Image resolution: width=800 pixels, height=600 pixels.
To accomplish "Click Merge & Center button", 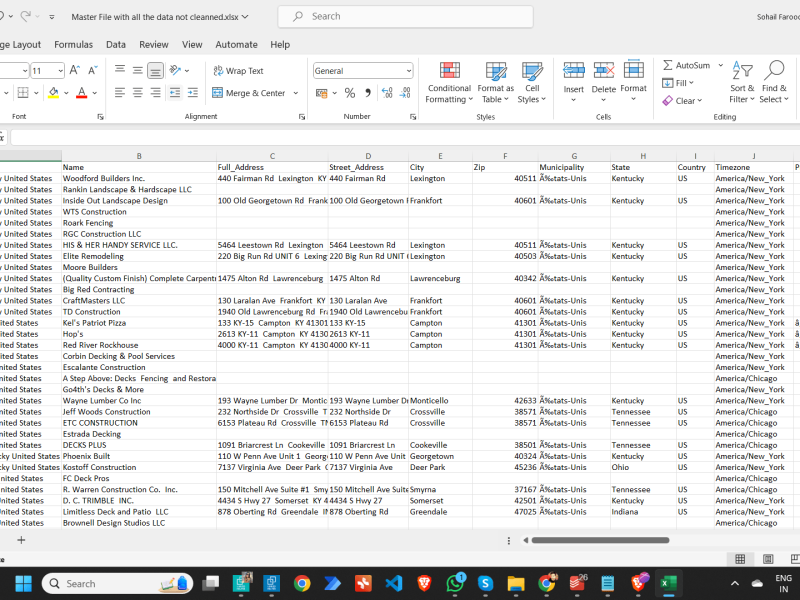I will pos(248,93).
